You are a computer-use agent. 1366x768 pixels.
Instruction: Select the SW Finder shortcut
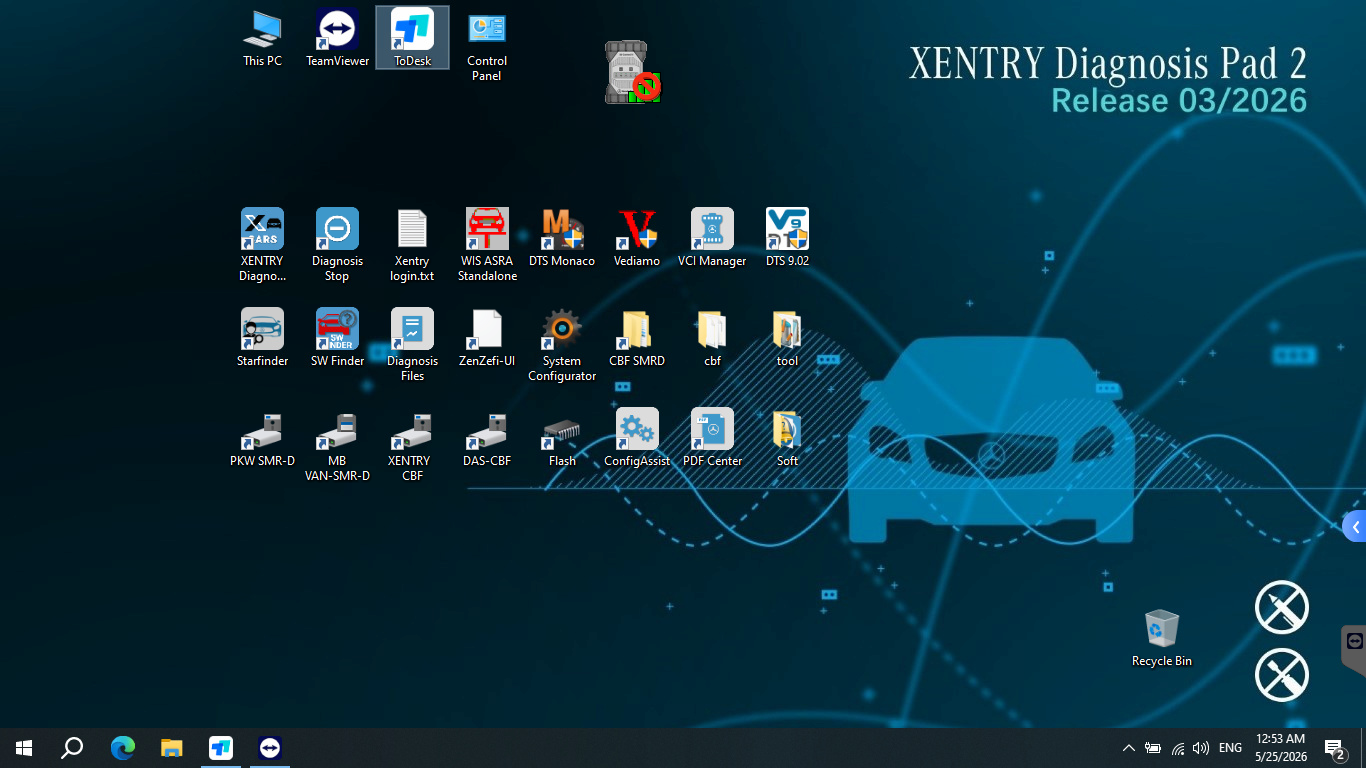(337, 338)
